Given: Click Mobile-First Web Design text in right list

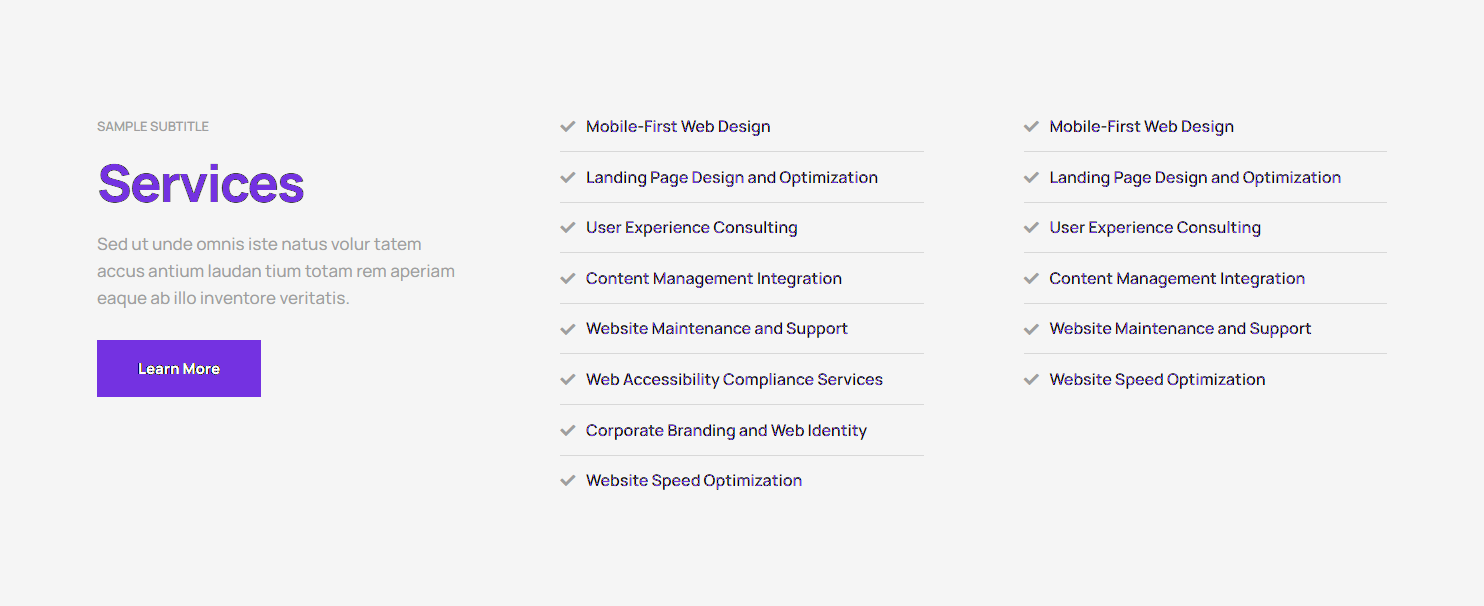Looking at the screenshot, I should pyautogui.click(x=1141, y=127).
